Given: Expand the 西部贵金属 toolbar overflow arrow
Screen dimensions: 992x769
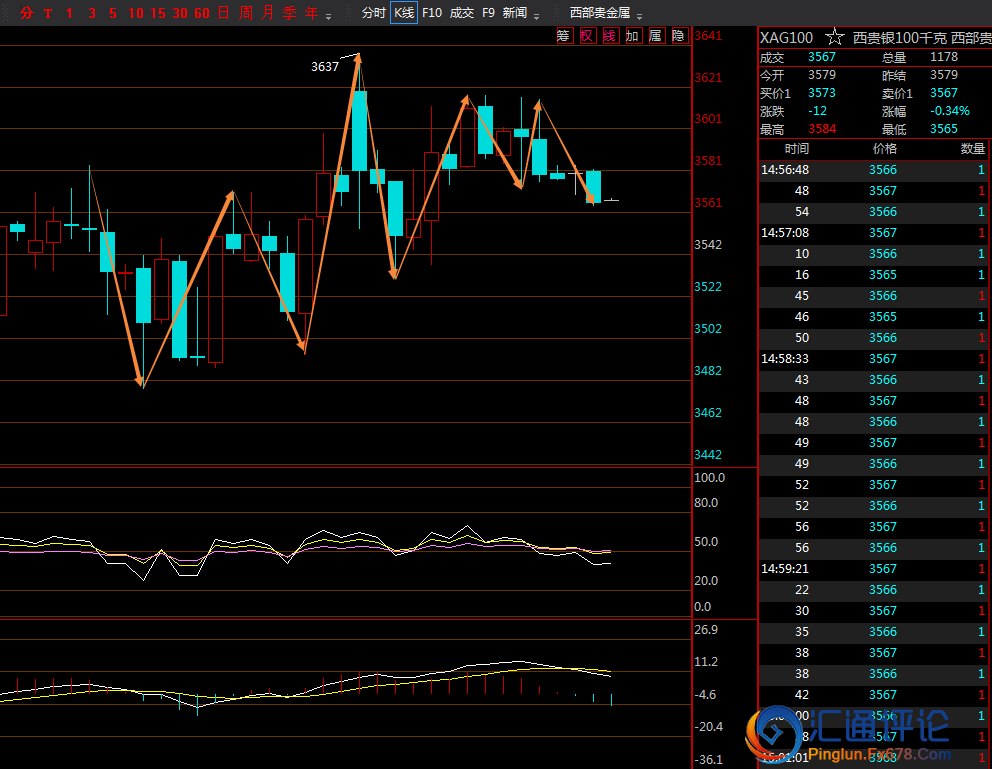Looking at the screenshot, I should (x=640, y=16).
